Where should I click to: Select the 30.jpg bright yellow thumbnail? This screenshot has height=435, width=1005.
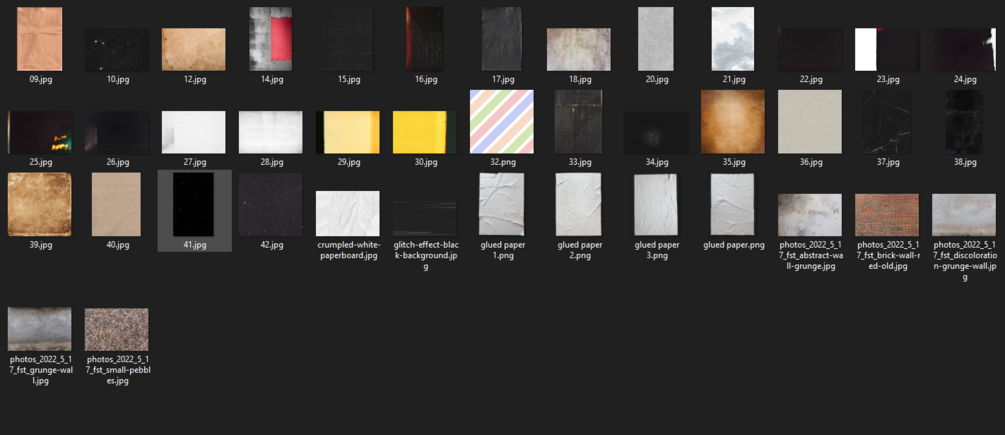425,132
